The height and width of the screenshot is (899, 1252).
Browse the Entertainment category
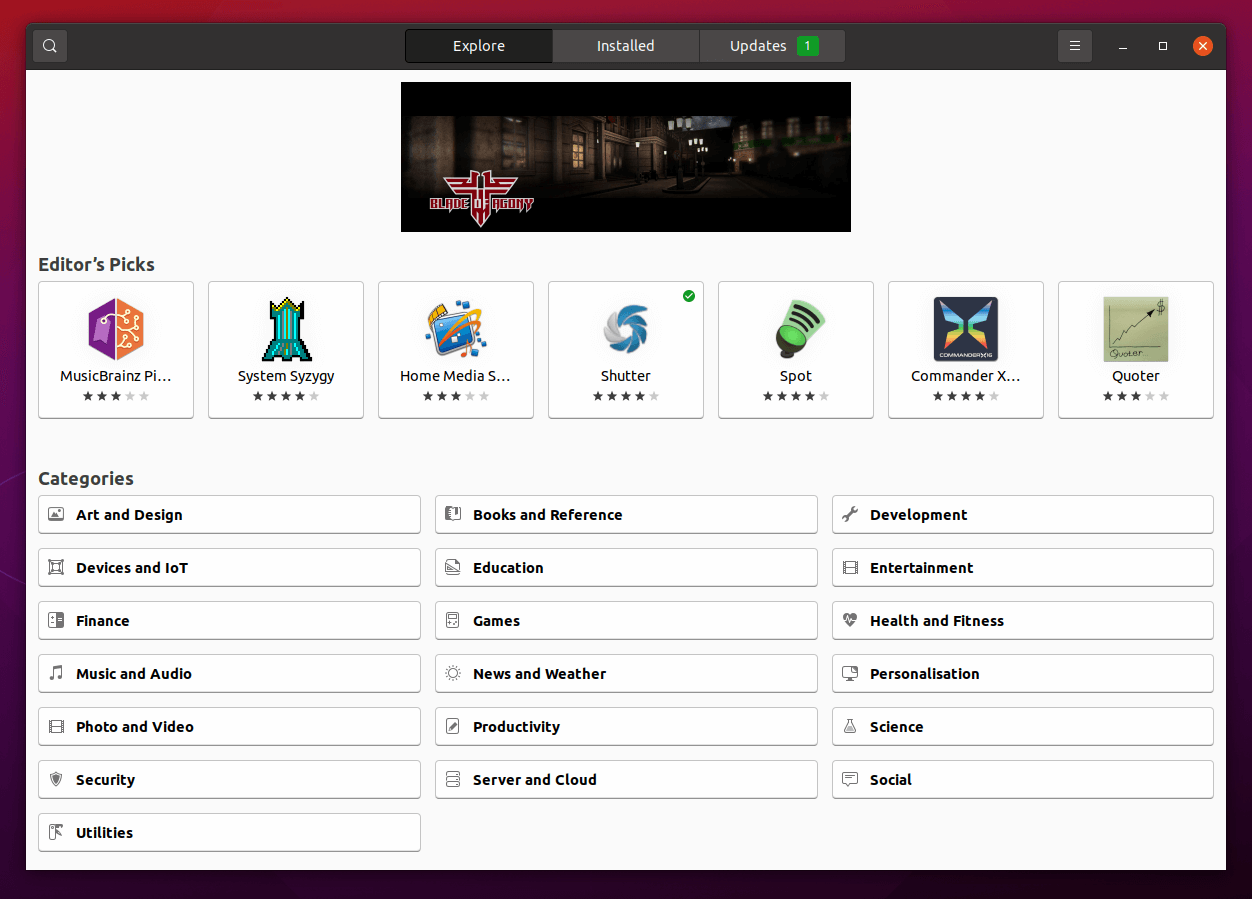(1023, 568)
